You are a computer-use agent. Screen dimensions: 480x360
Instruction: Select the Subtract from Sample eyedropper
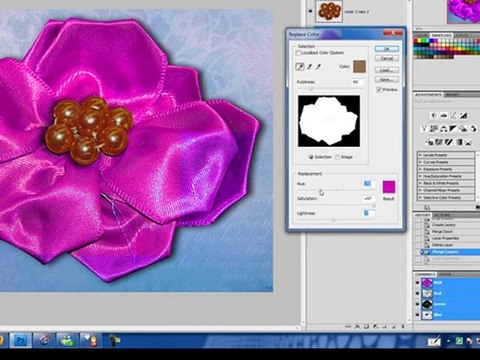click(318, 67)
